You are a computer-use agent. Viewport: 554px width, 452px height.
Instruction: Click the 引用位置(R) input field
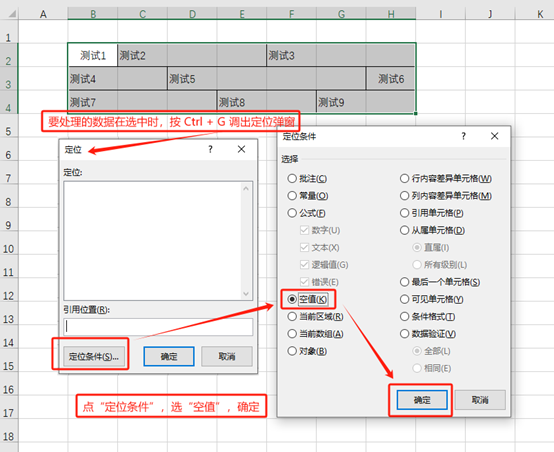tap(158, 327)
